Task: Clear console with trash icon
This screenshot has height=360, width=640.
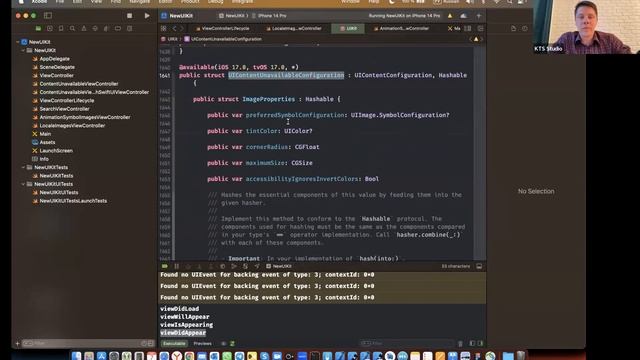Action: (x=460, y=344)
